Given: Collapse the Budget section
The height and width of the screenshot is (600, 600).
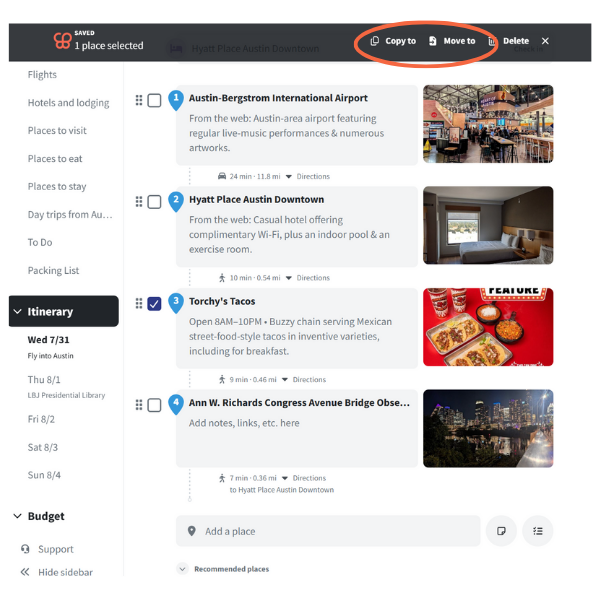Looking at the screenshot, I should pos(18,516).
